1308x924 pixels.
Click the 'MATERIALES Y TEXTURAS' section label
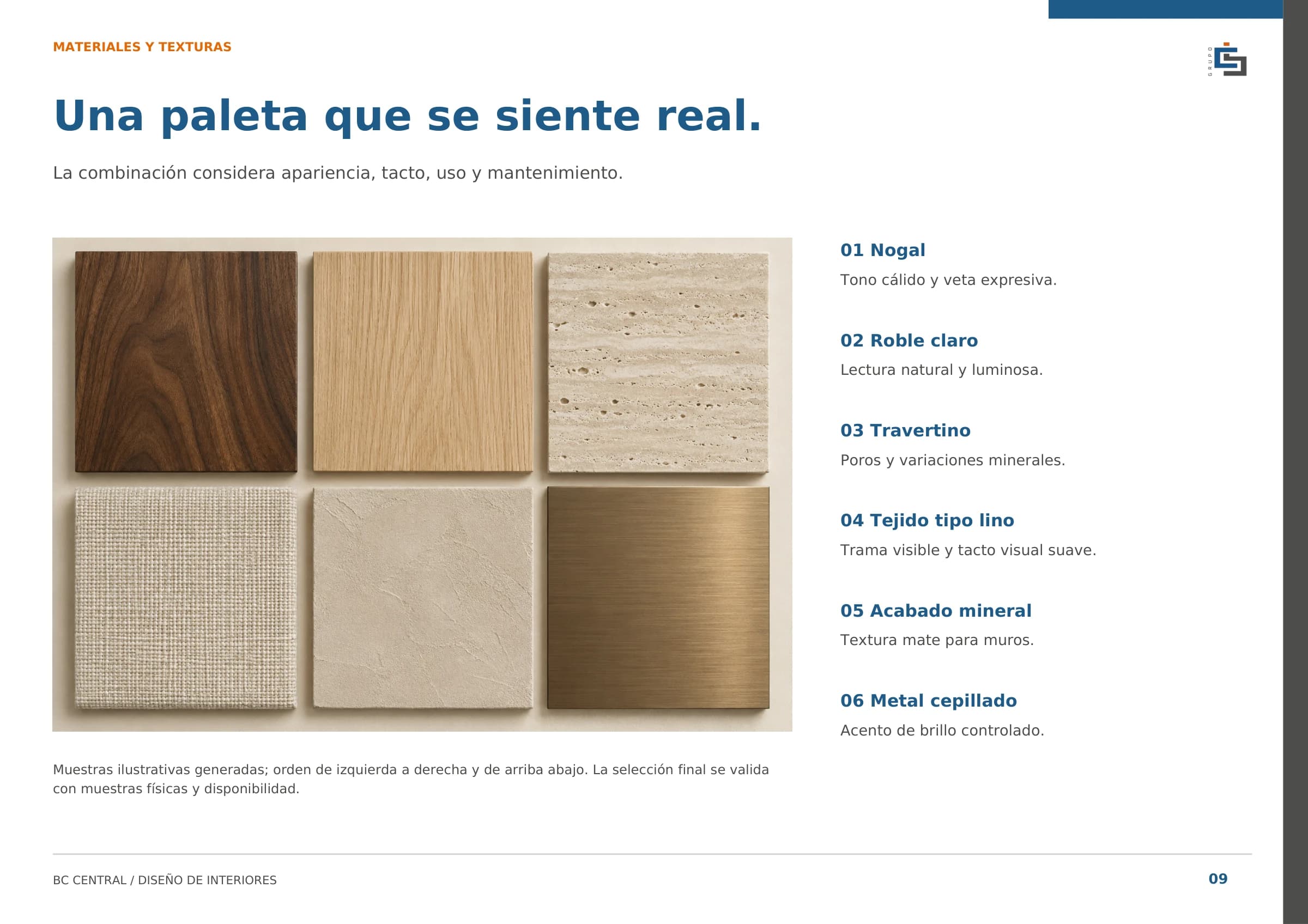[142, 47]
